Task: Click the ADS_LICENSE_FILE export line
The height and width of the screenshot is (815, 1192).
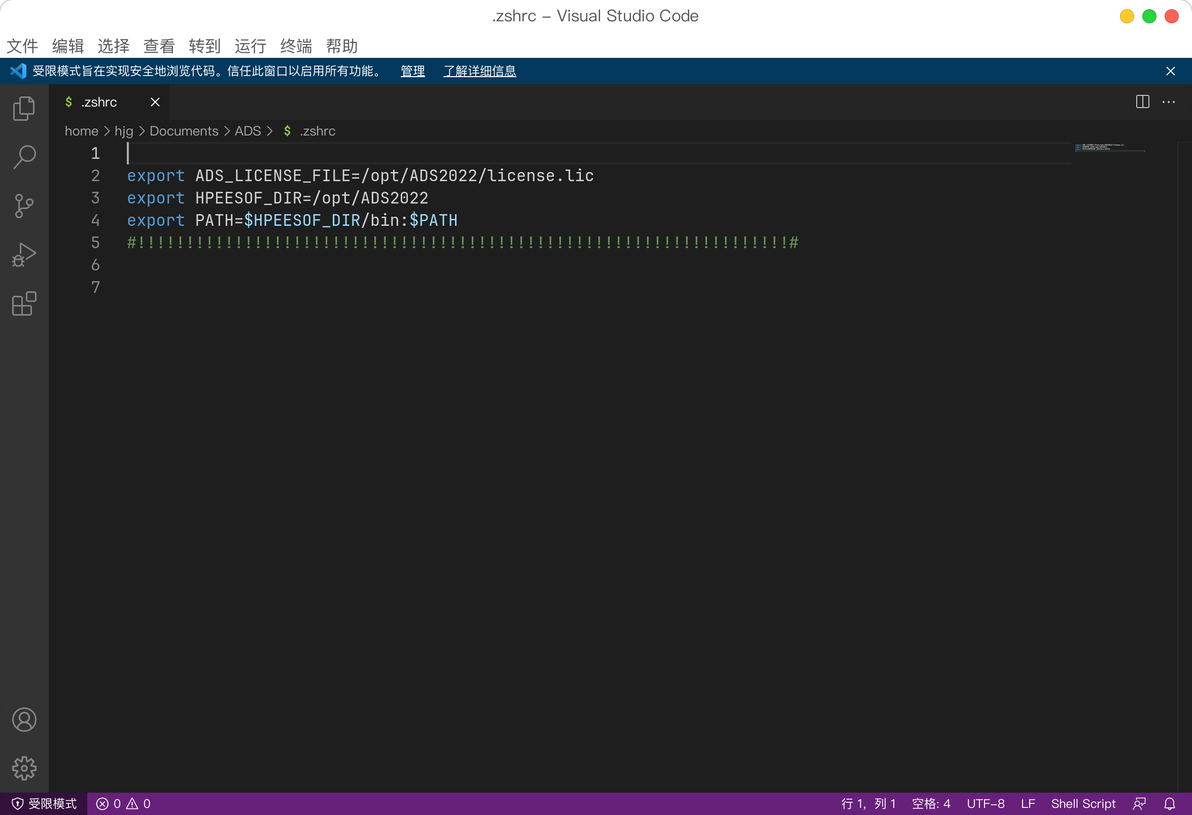Action: [360, 176]
